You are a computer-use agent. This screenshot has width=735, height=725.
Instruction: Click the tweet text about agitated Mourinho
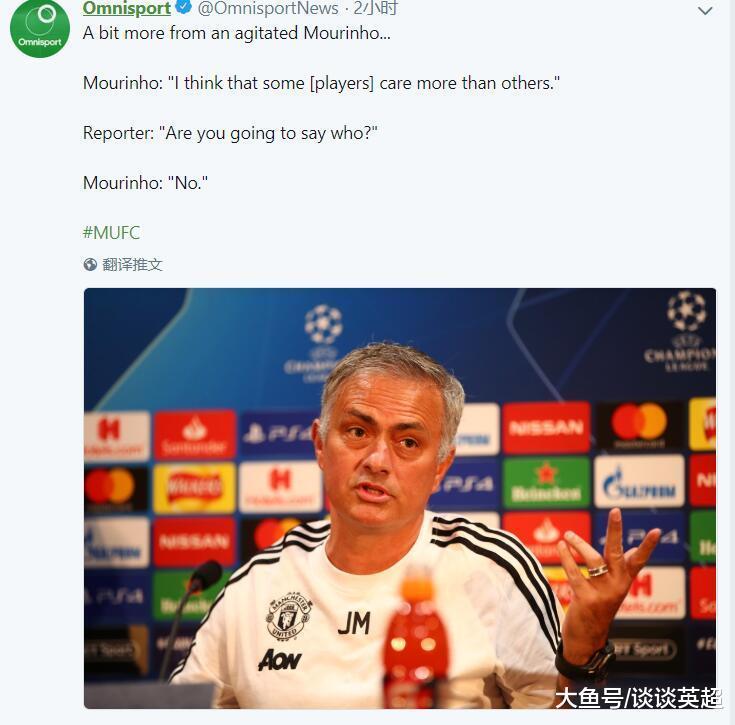pyautogui.click(x=237, y=33)
